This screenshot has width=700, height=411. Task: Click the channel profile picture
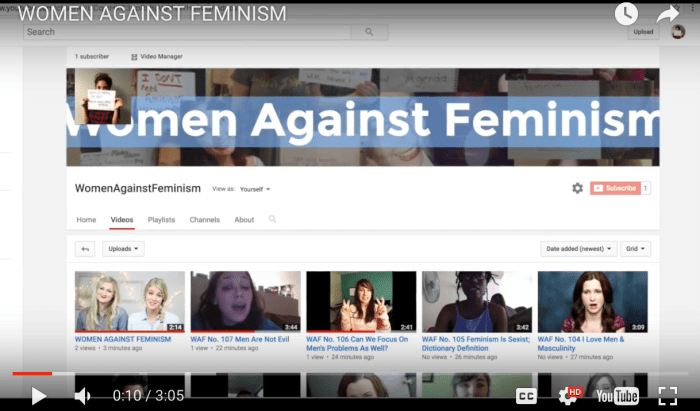pos(103,96)
